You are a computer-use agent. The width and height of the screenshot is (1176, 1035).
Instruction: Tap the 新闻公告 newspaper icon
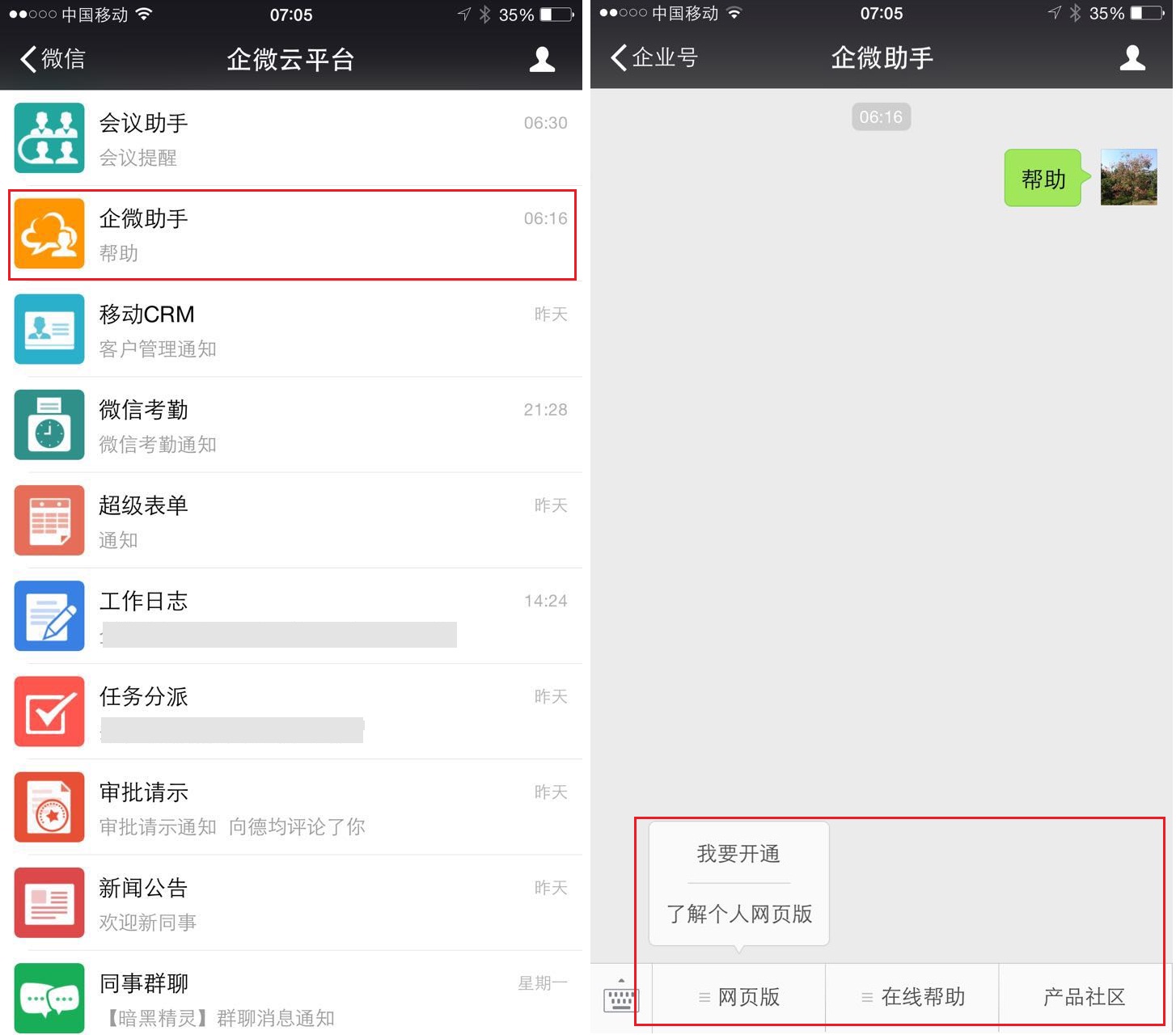[x=49, y=902]
